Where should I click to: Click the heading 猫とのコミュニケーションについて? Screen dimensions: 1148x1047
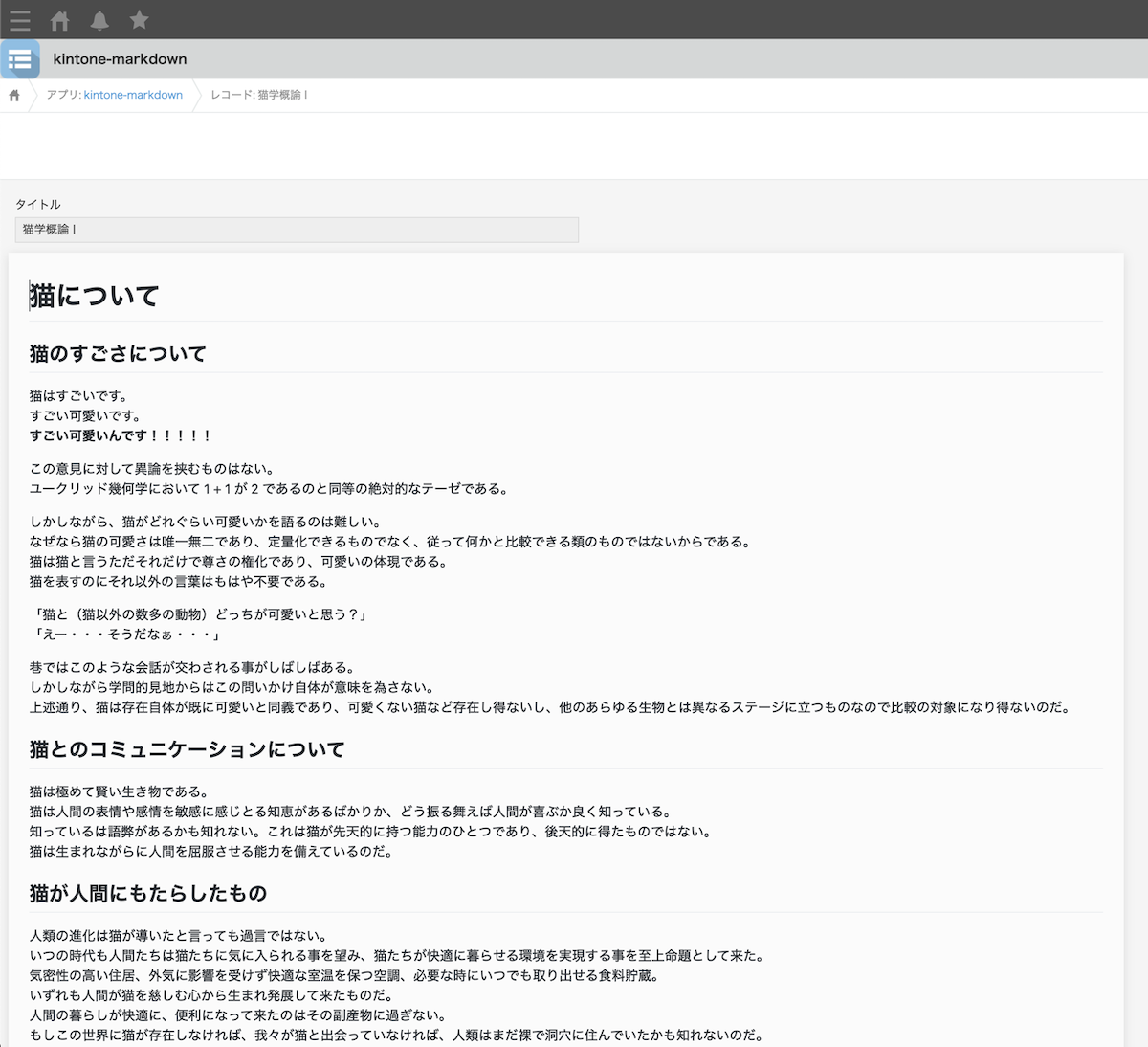coord(188,749)
